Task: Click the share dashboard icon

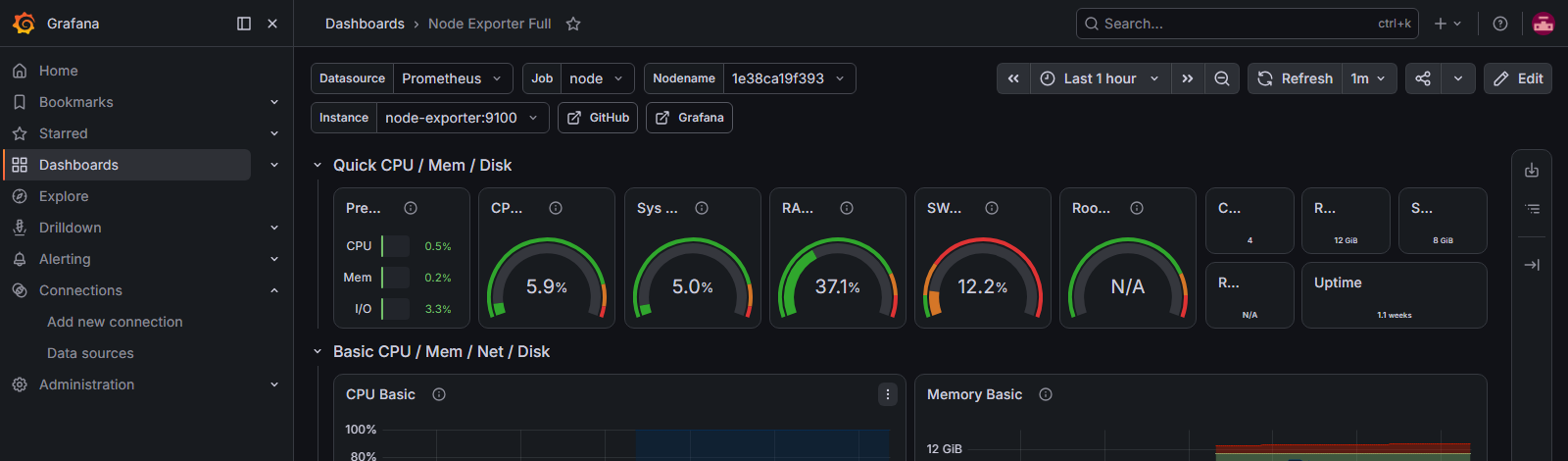Action: (1423, 78)
